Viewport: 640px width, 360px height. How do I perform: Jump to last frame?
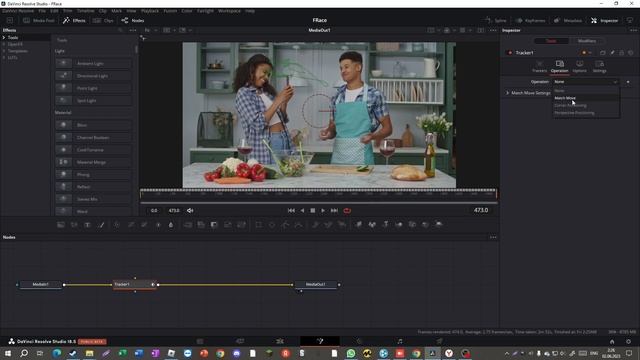334,211
